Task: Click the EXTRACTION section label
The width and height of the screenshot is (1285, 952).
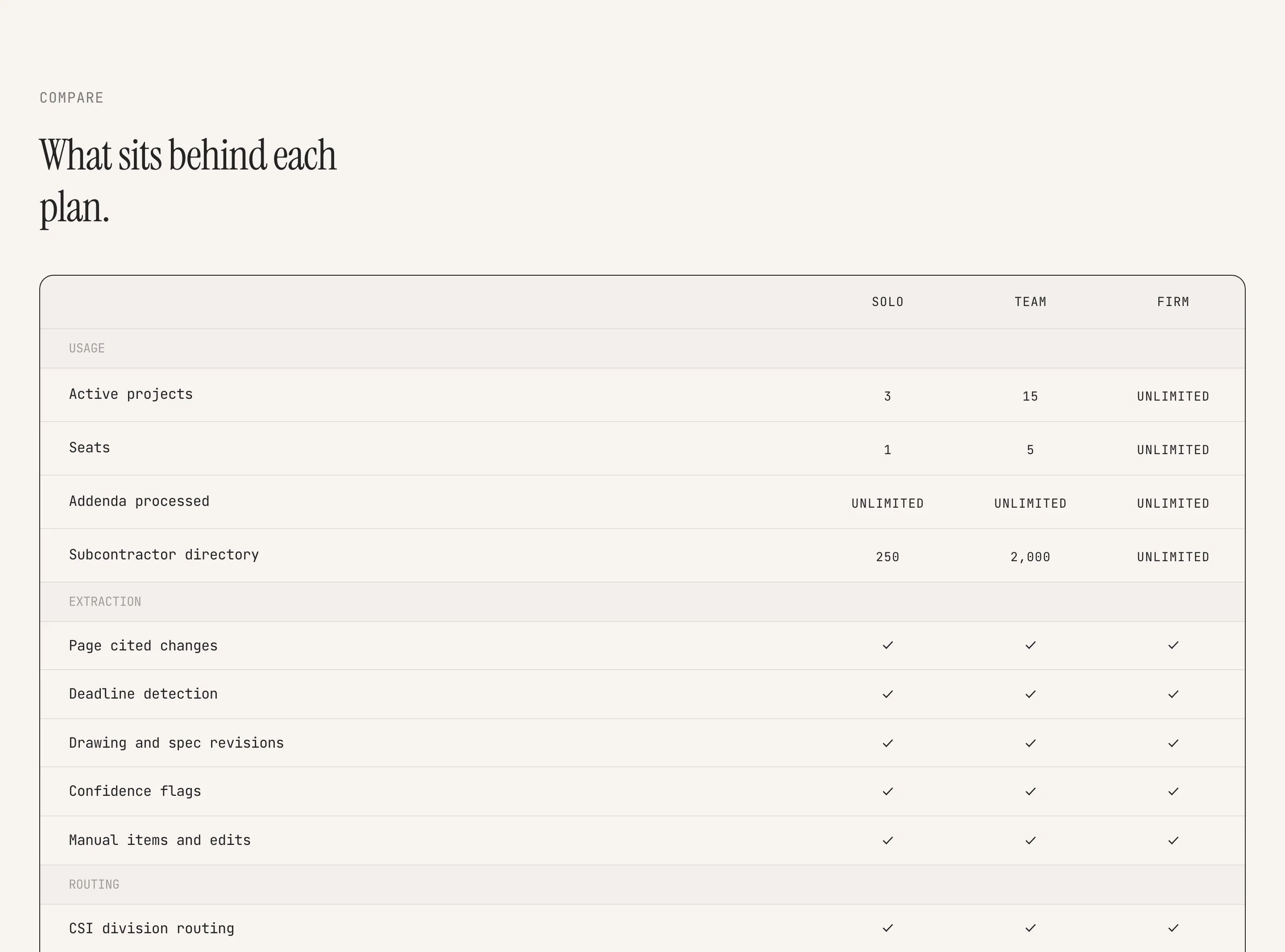Action: click(105, 602)
